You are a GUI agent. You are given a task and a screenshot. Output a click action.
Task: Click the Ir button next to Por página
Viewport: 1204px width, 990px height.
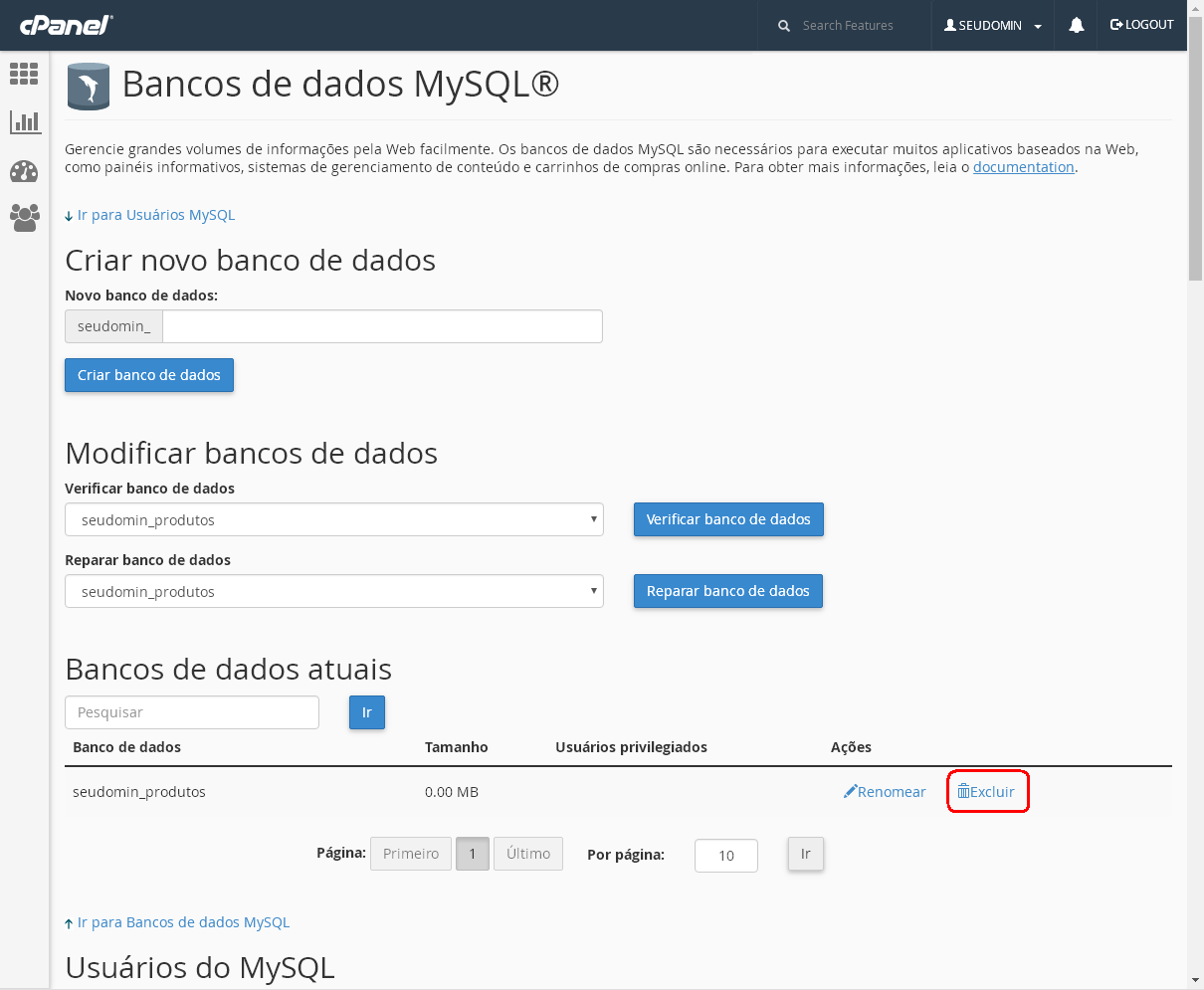pyautogui.click(x=806, y=854)
